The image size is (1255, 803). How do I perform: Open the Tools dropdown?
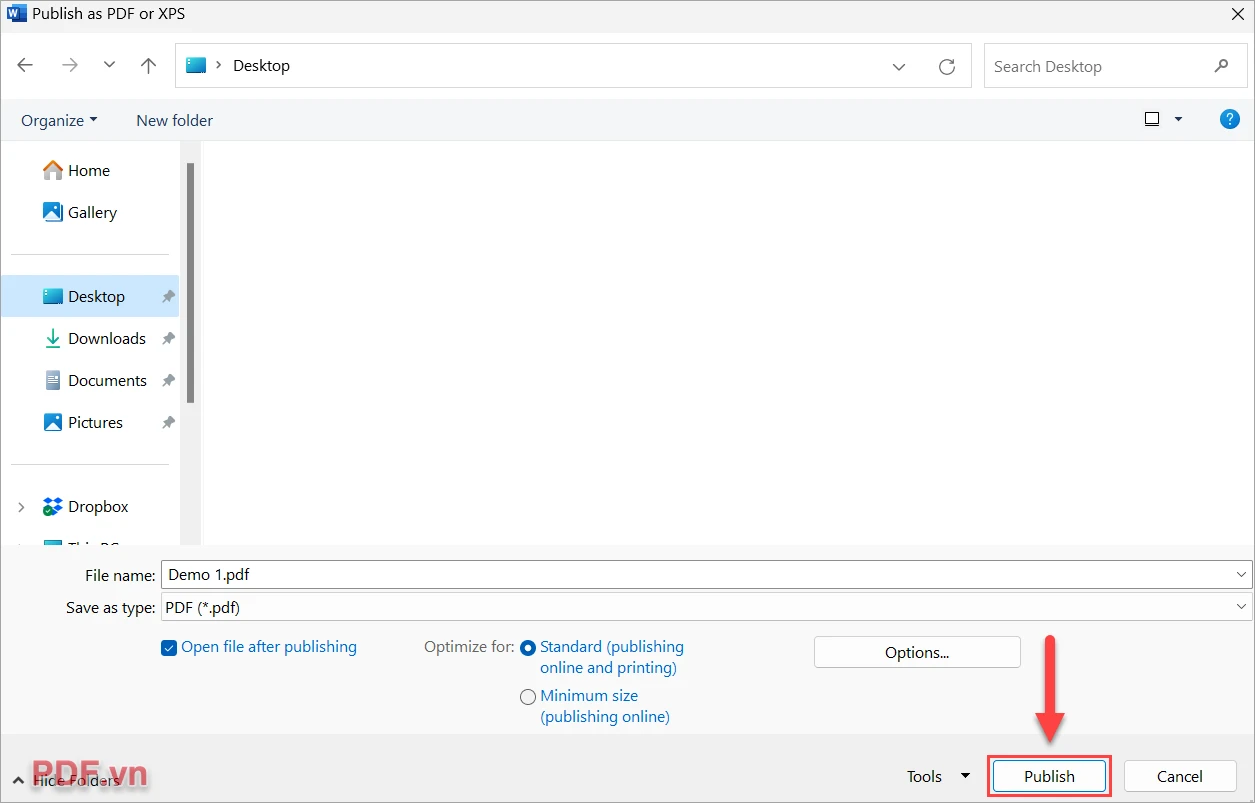[938, 776]
